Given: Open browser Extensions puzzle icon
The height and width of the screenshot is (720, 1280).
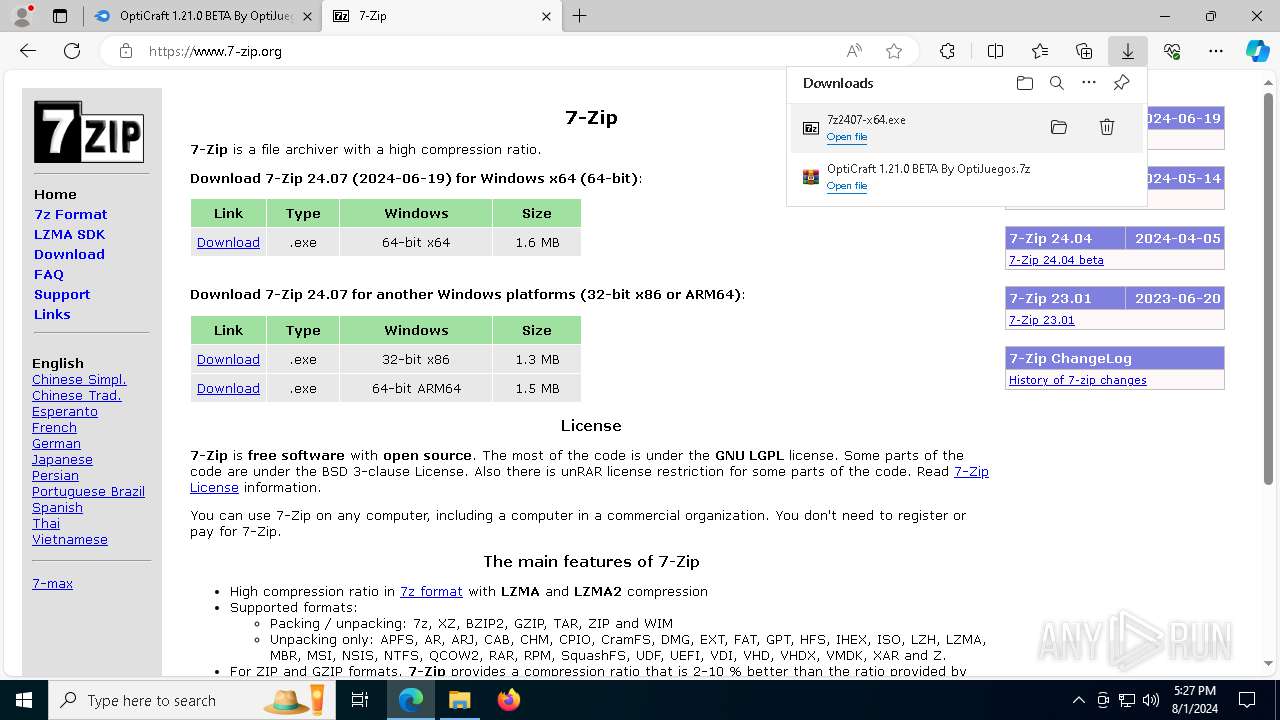Looking at the screenshot, I should pos(947,51).
